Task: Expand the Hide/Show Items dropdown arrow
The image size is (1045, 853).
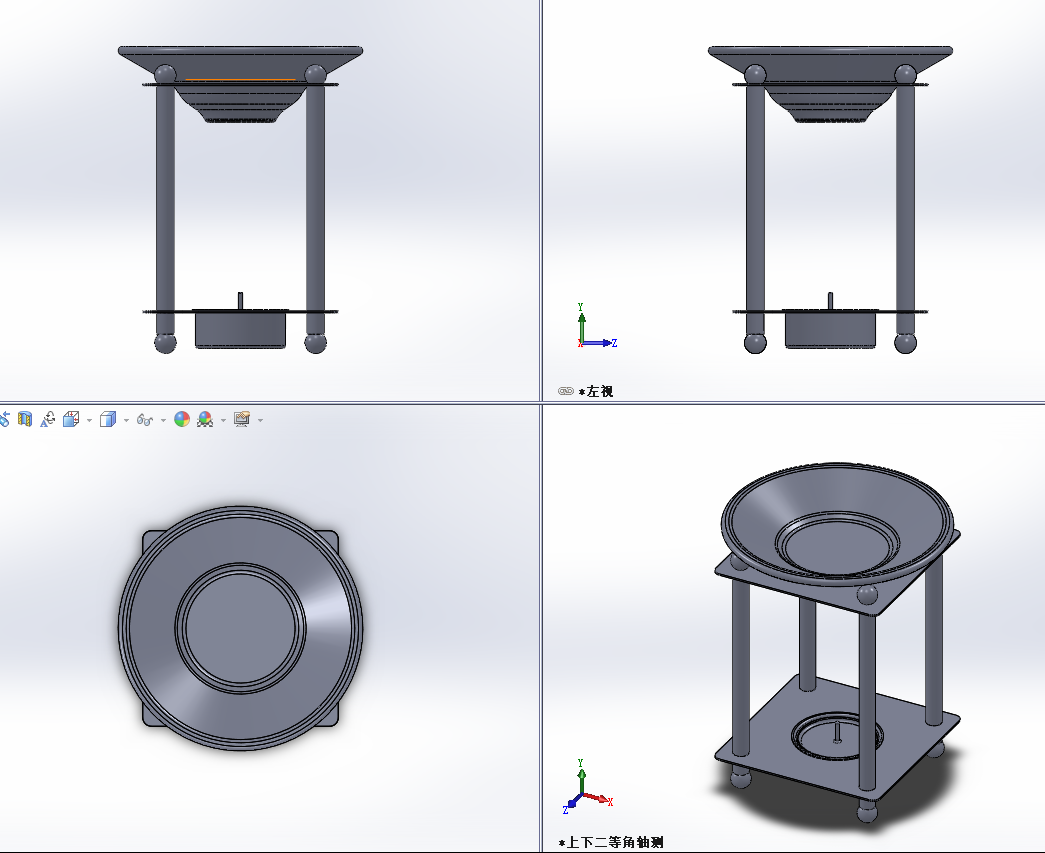Action: [x=163, y=421]
